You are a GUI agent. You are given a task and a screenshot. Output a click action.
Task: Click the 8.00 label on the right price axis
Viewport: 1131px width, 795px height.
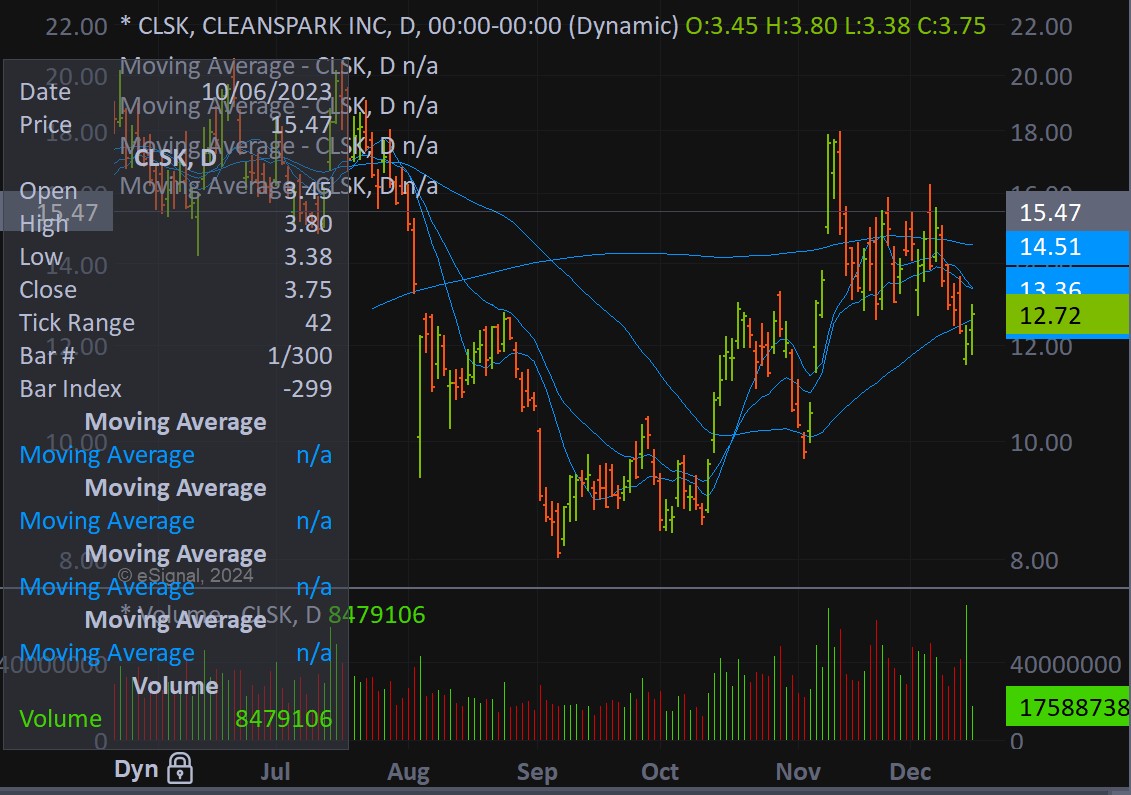(1034, 561)
